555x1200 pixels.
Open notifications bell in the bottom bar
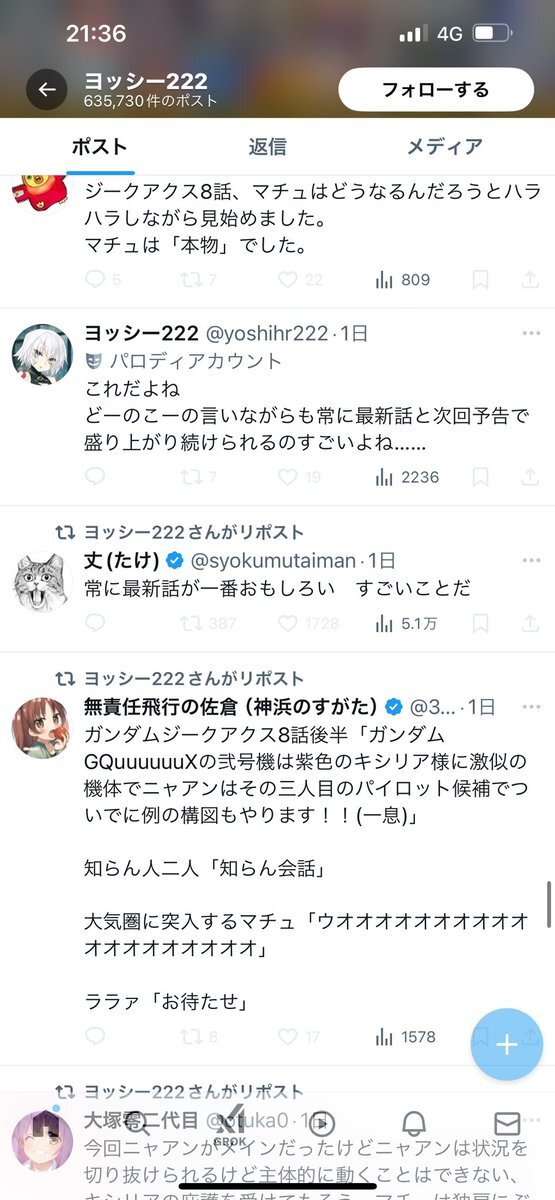pos(416,1123)
